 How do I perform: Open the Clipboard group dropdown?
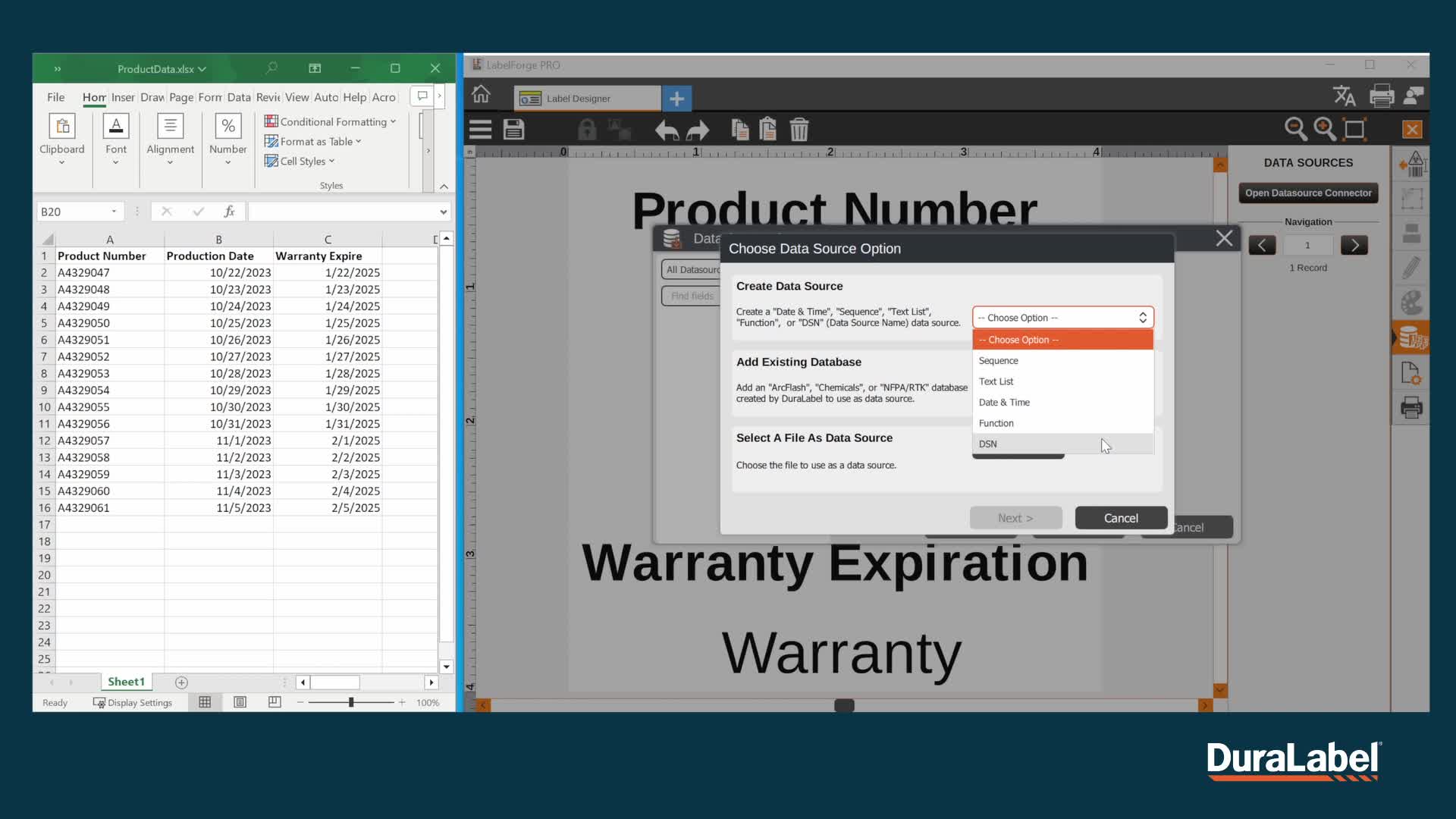(x=62, y=162)
